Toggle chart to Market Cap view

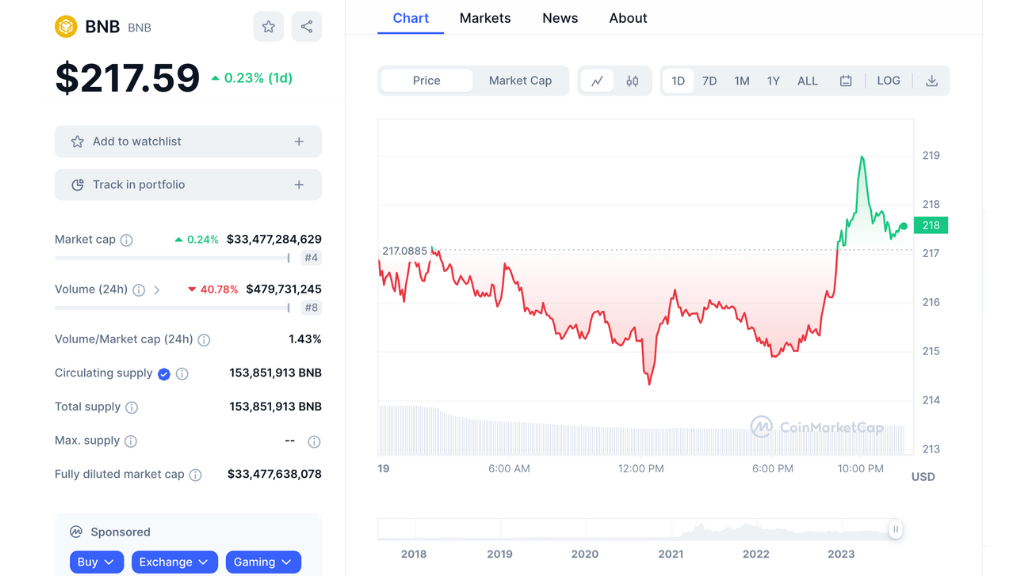(x=520, y=81)
